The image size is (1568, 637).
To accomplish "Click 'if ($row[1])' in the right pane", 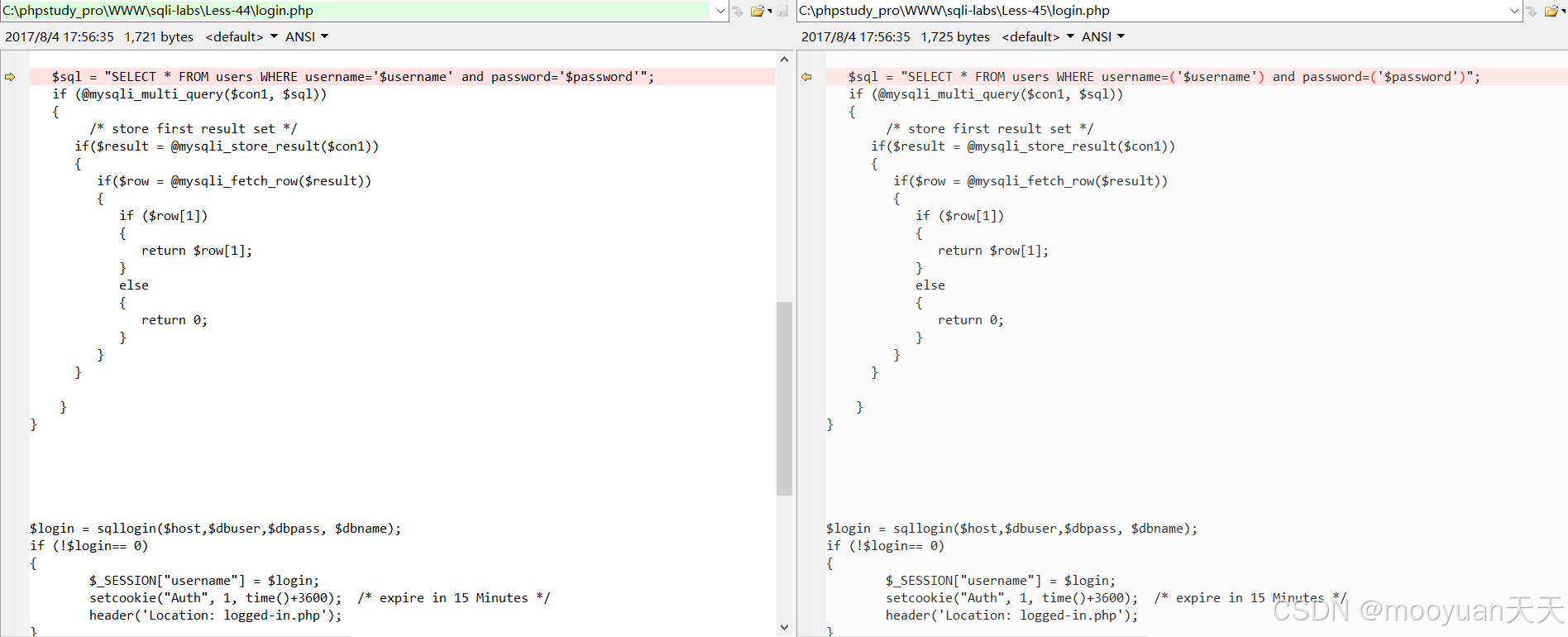I will 960,216.
